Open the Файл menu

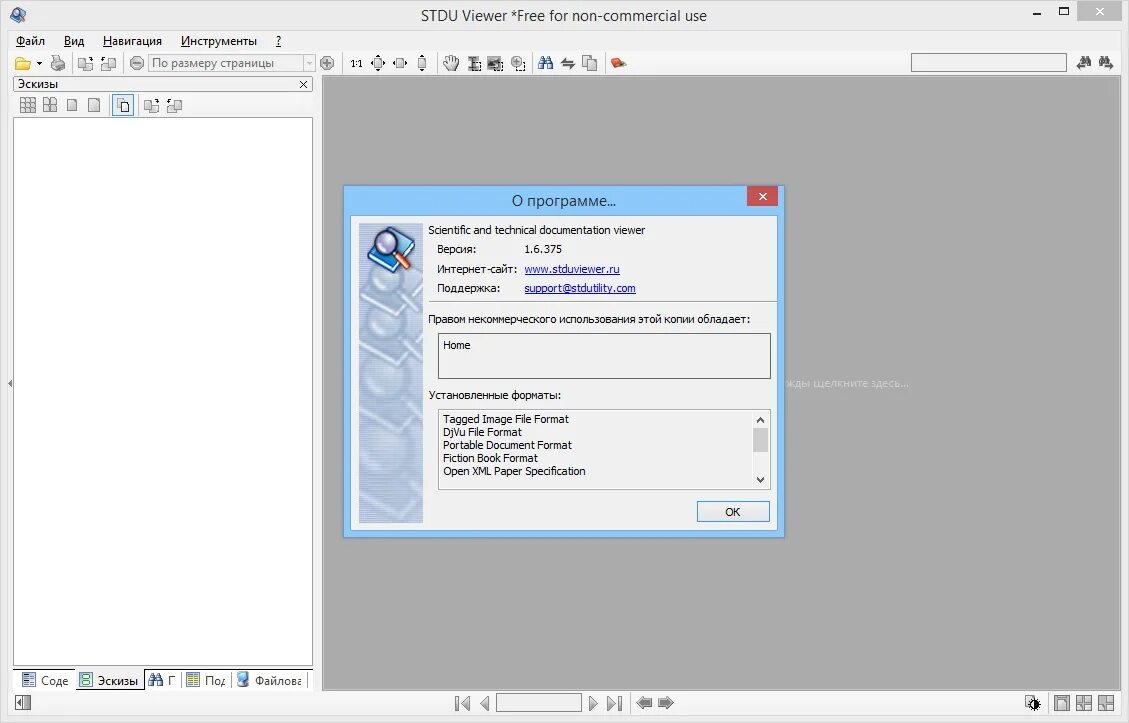click(x=30, y=41)
